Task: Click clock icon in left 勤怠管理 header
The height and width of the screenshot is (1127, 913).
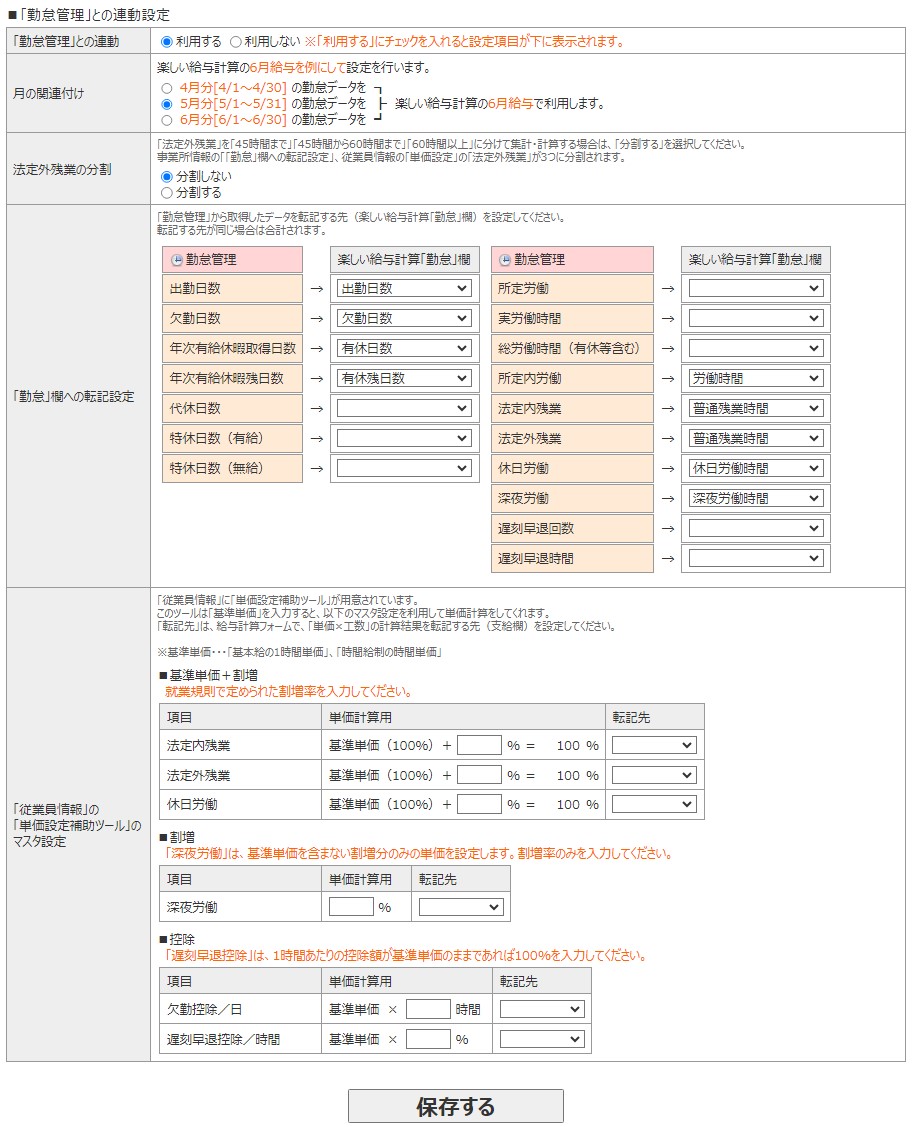Action: (177, 259)
